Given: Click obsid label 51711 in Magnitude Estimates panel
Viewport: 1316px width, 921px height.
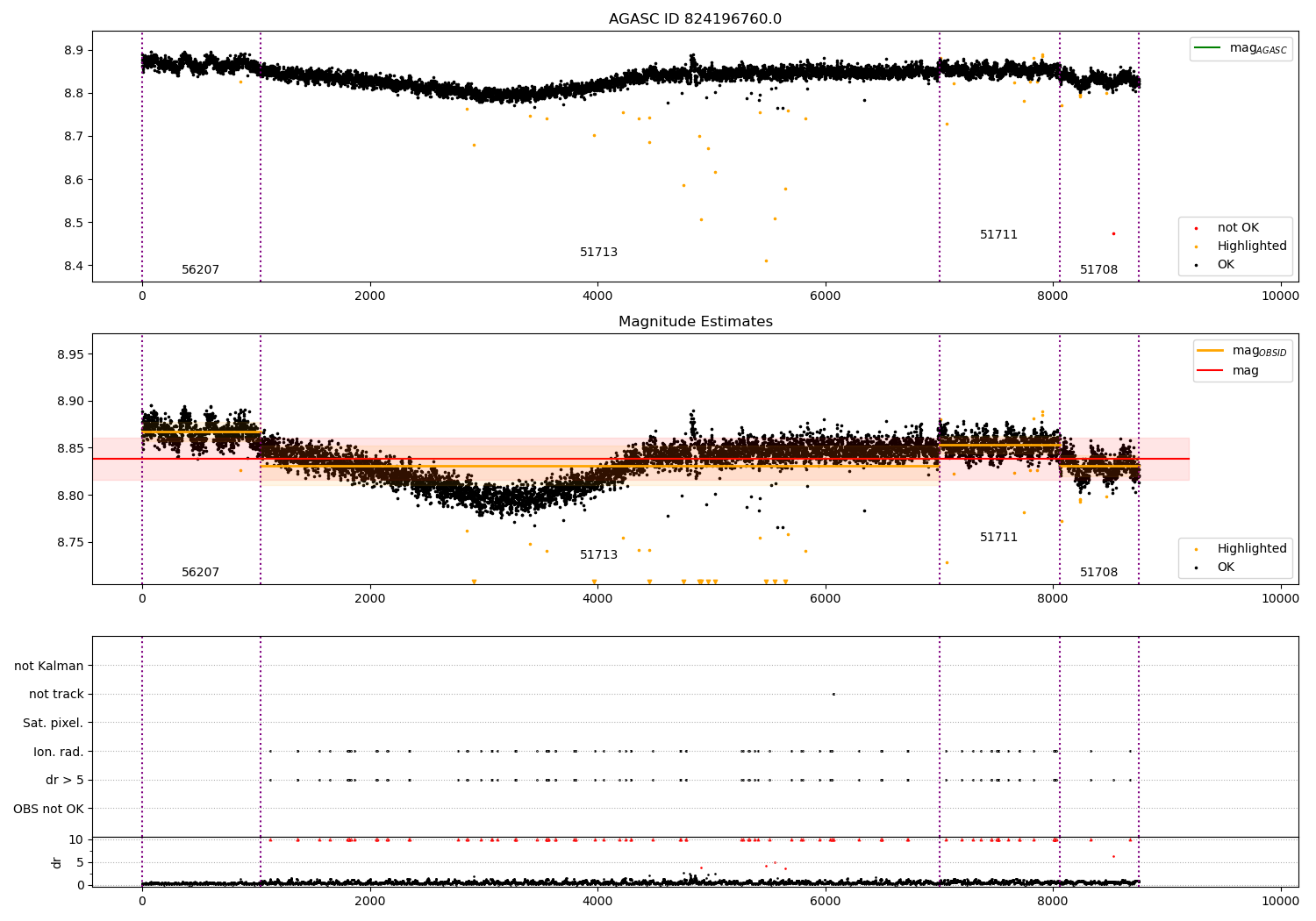Looking at the screenshot, I should [x=999, y=538].
